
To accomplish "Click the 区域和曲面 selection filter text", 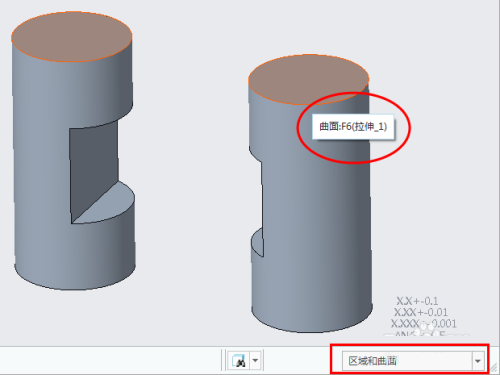I will click(372, 361).
